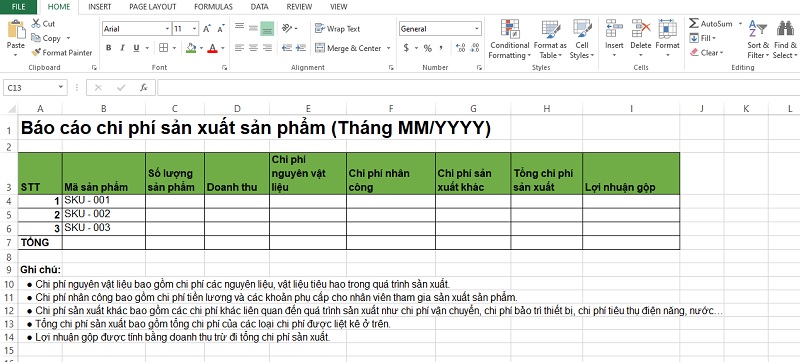Align text left in cell
Viewport: 800px width, 362px height.
[239, 48]
